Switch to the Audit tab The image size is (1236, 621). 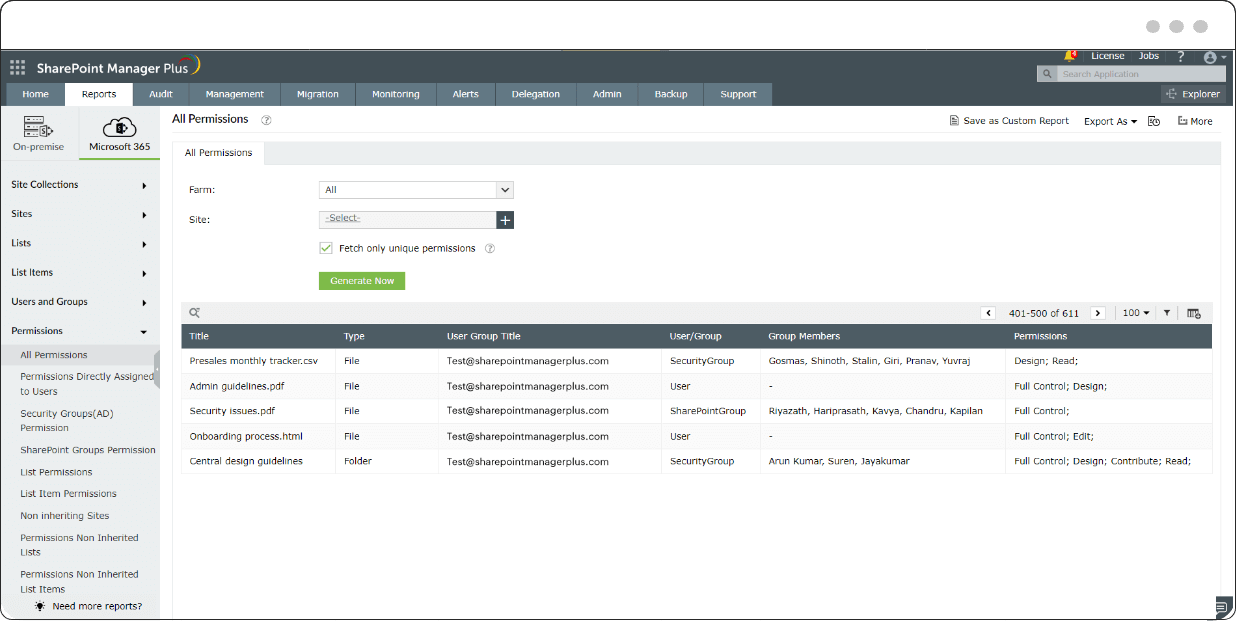(161, 94)
